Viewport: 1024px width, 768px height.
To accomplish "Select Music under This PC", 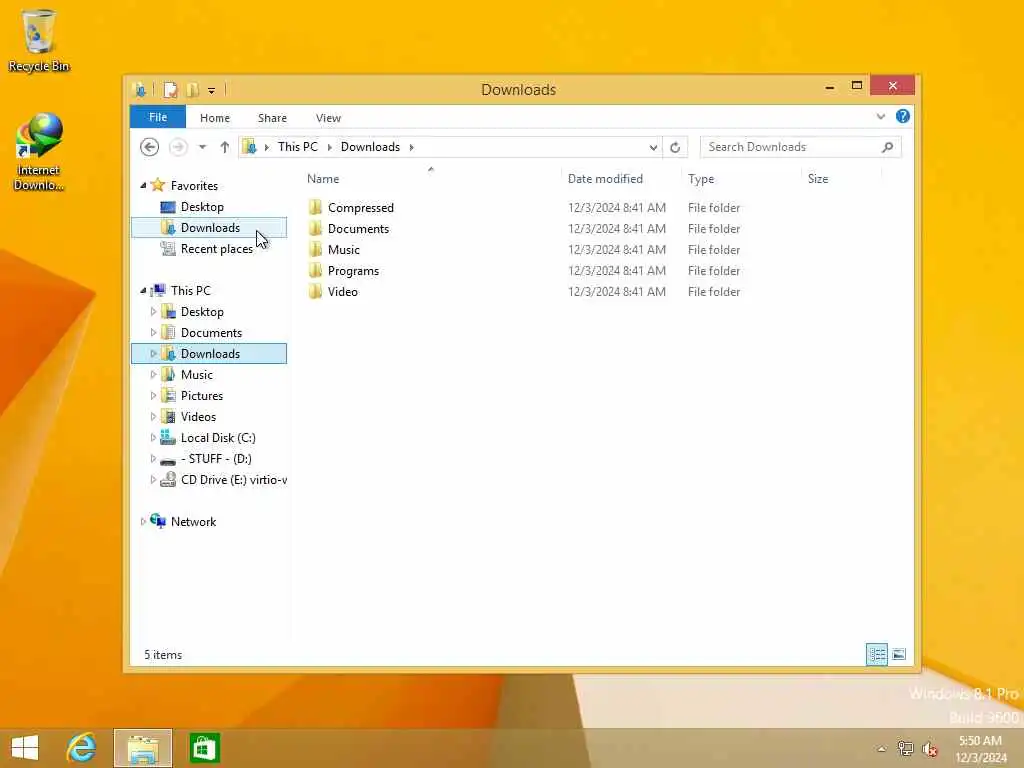I will (x=197, y=375).
